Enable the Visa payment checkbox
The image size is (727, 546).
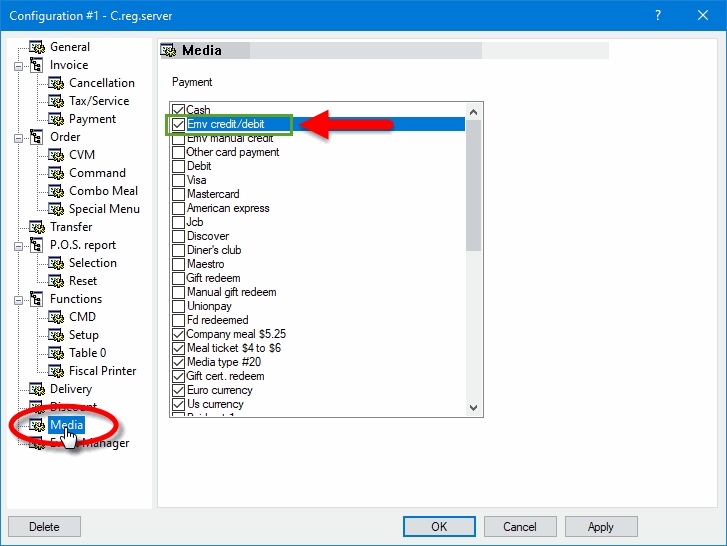[179, 180]
